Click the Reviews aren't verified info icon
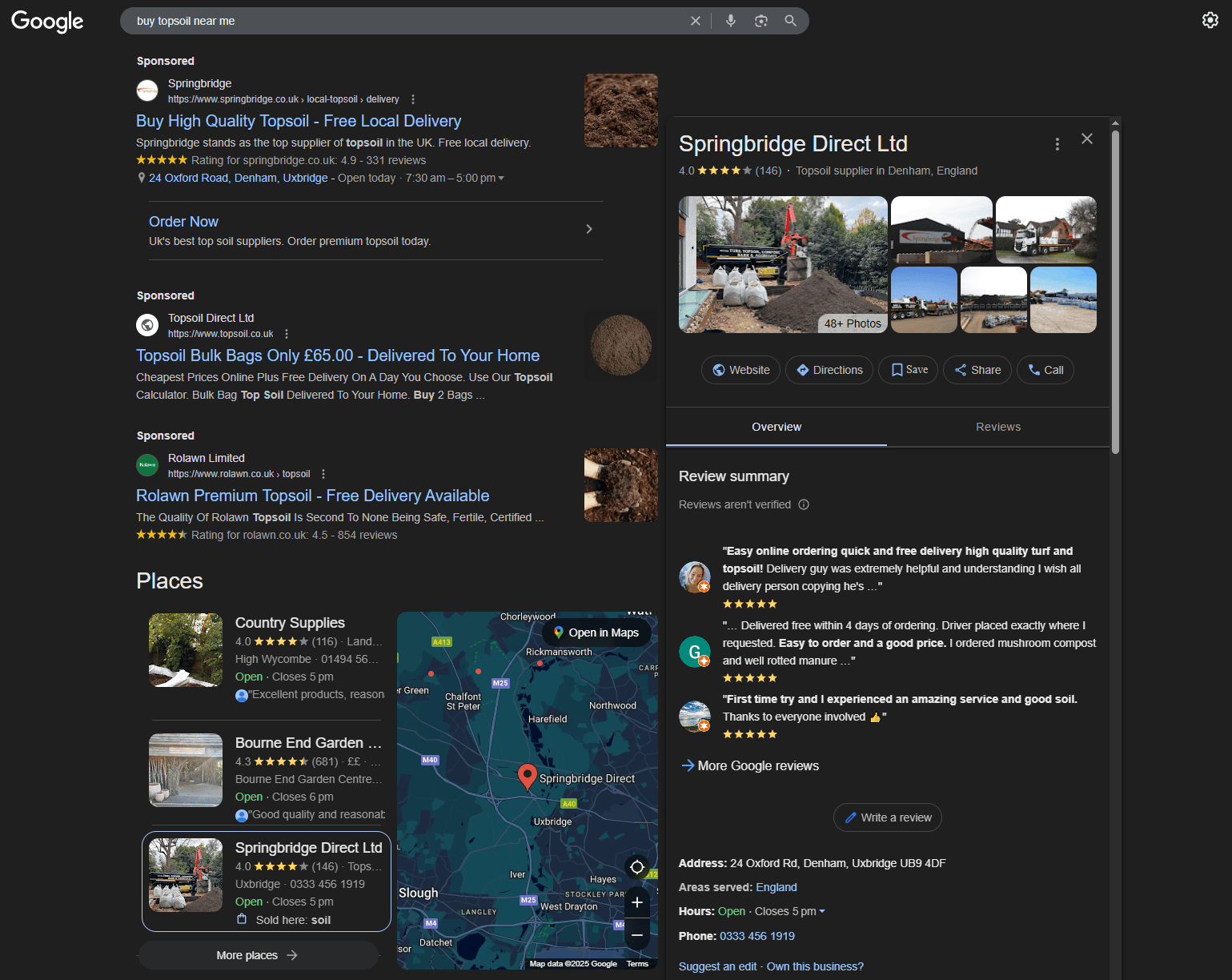This screenshot has width=1232, height=980. coord(804,504)
